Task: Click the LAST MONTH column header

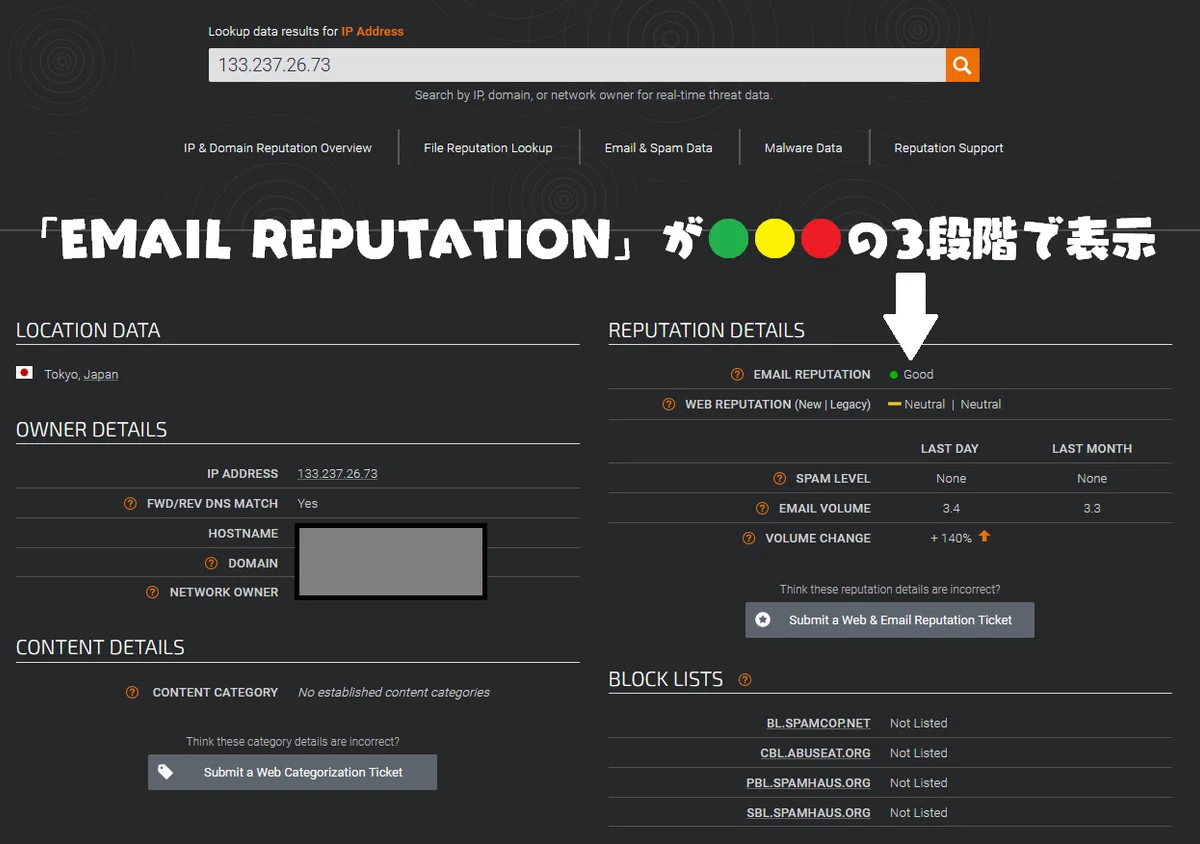Action: pos(1092,449)
